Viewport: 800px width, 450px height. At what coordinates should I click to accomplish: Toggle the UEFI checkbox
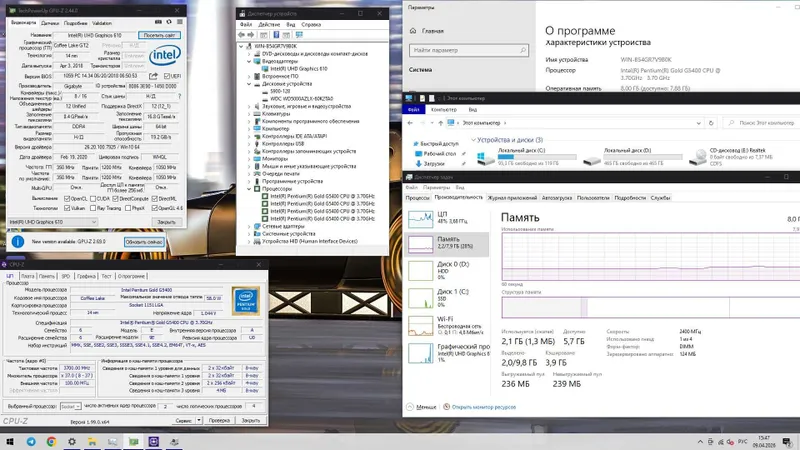pyautogui.click(x=167, y=76)
